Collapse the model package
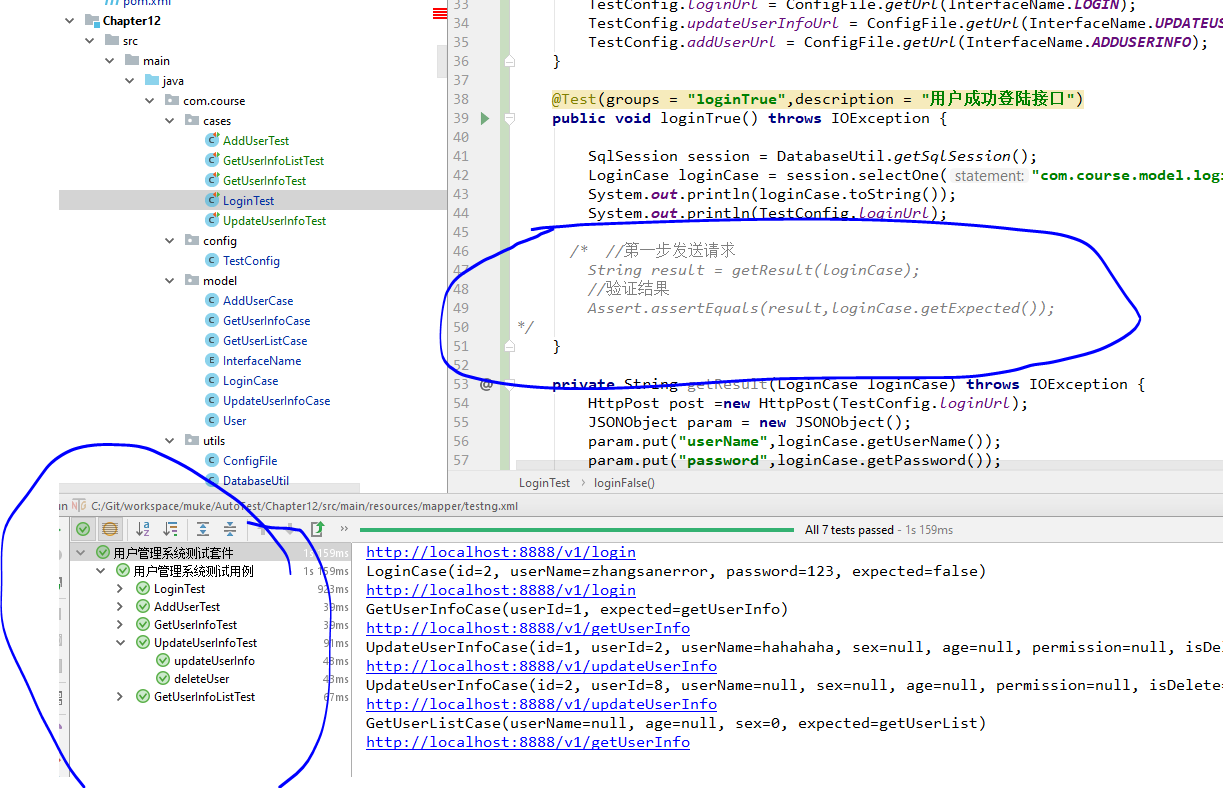Viewport: 1223px width, 788px height. [x=170, y=281]
